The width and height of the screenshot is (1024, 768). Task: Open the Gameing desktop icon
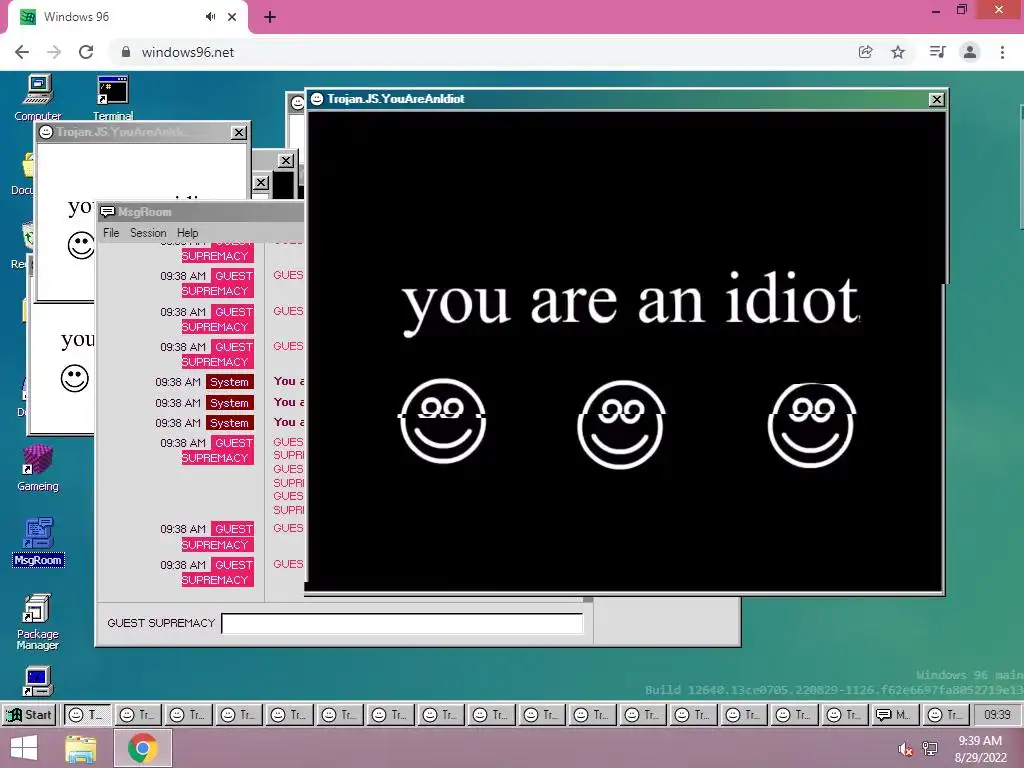point(38,468)
